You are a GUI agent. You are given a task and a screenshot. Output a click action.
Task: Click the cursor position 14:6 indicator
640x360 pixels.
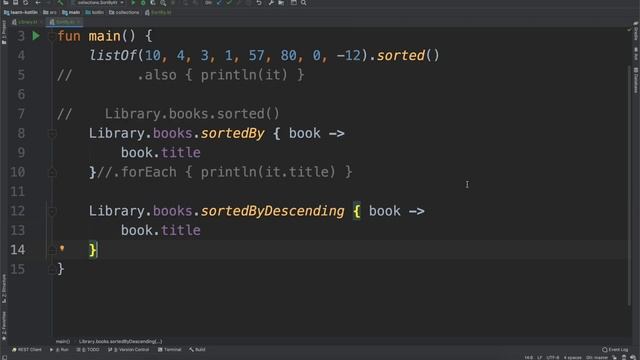coord(529,358)
